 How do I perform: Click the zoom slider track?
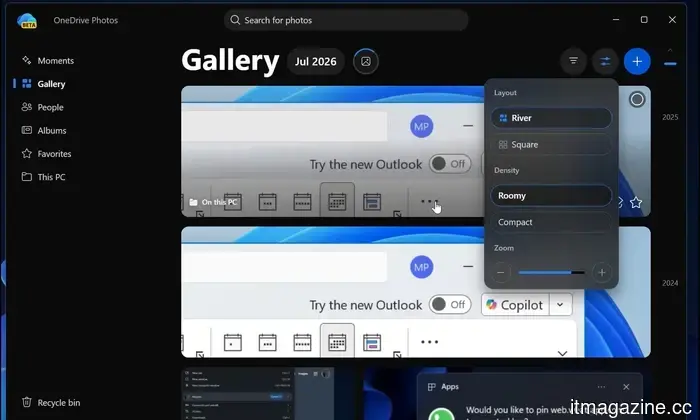(x=551, y=272)
